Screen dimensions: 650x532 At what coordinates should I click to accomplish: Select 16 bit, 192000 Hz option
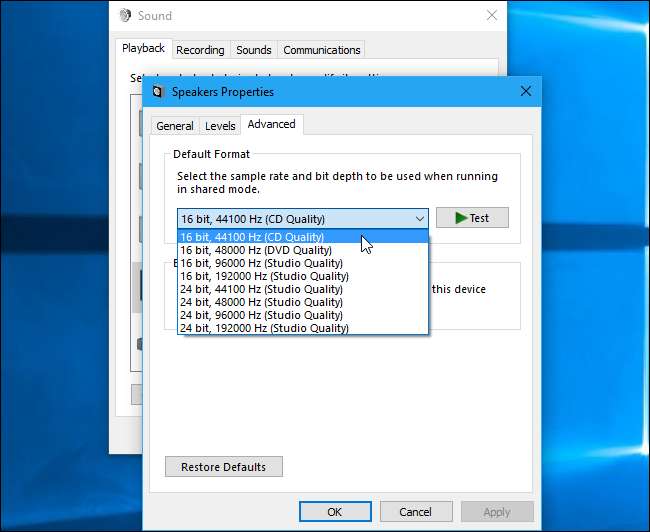[x=265, y=276]
